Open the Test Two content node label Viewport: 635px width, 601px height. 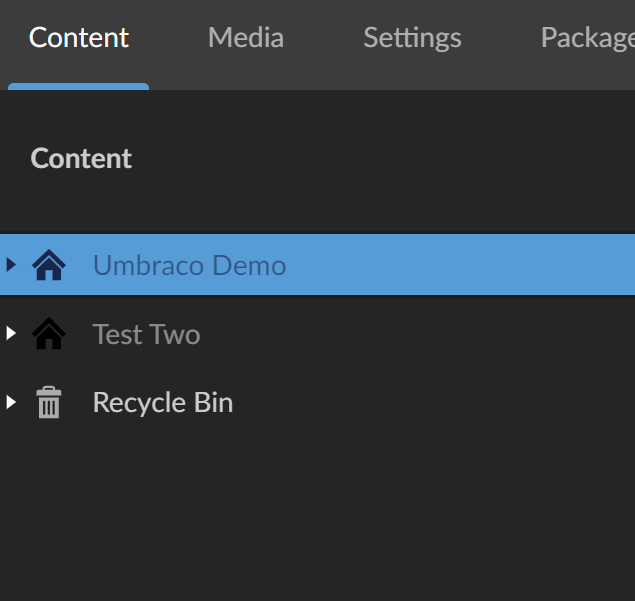146,334
